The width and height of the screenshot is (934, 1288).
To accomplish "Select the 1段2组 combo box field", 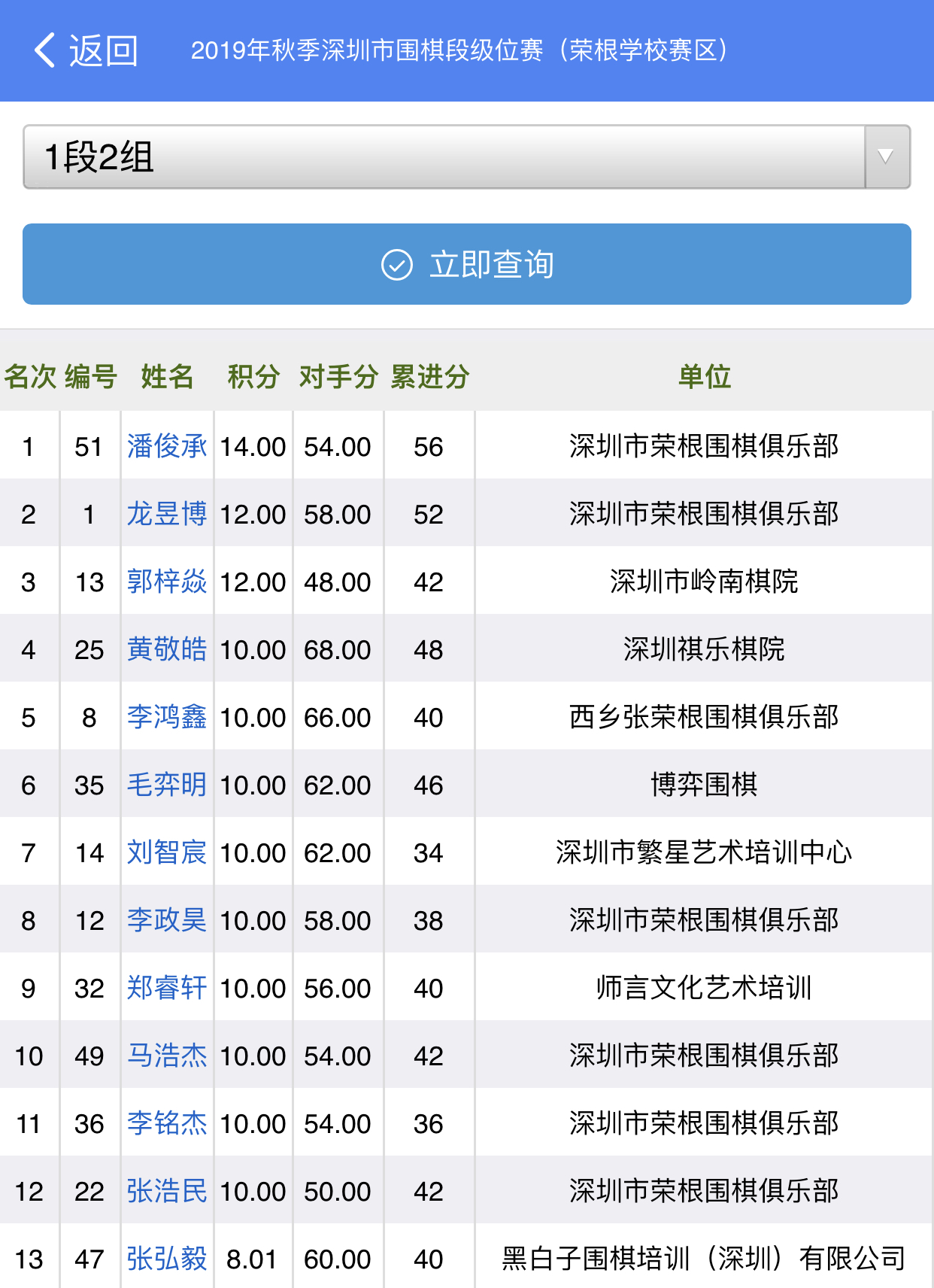I will point(444,157).
